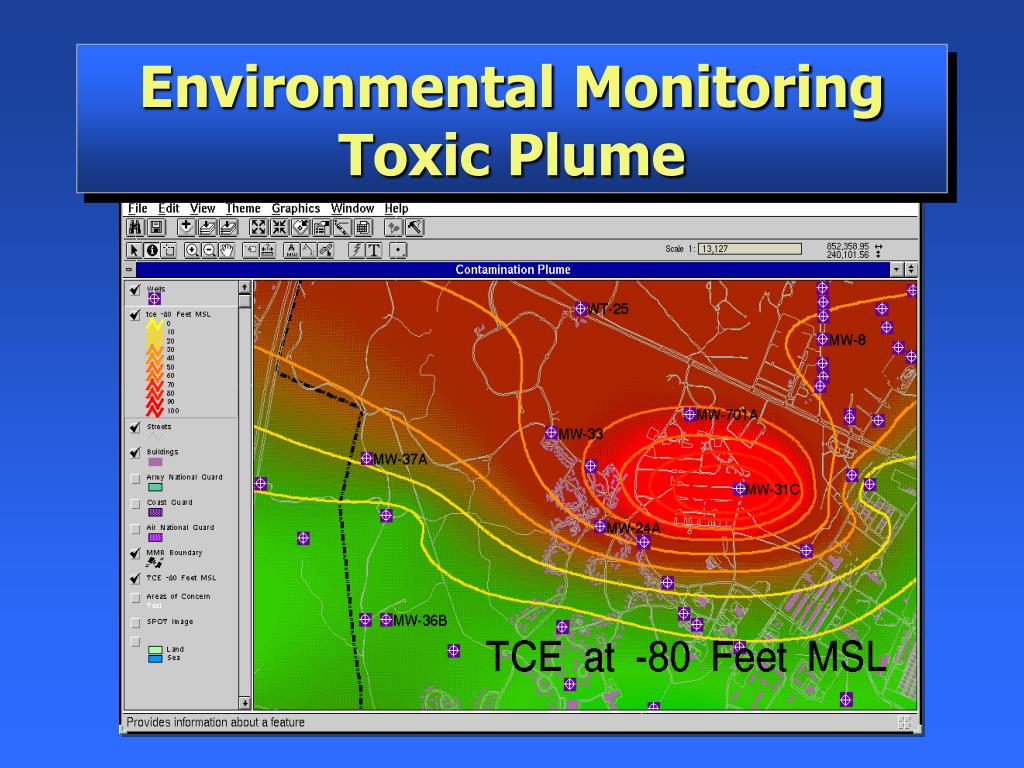Click the Wells purple symbol in legend
1024x768 pixels.
click(154, 299)
